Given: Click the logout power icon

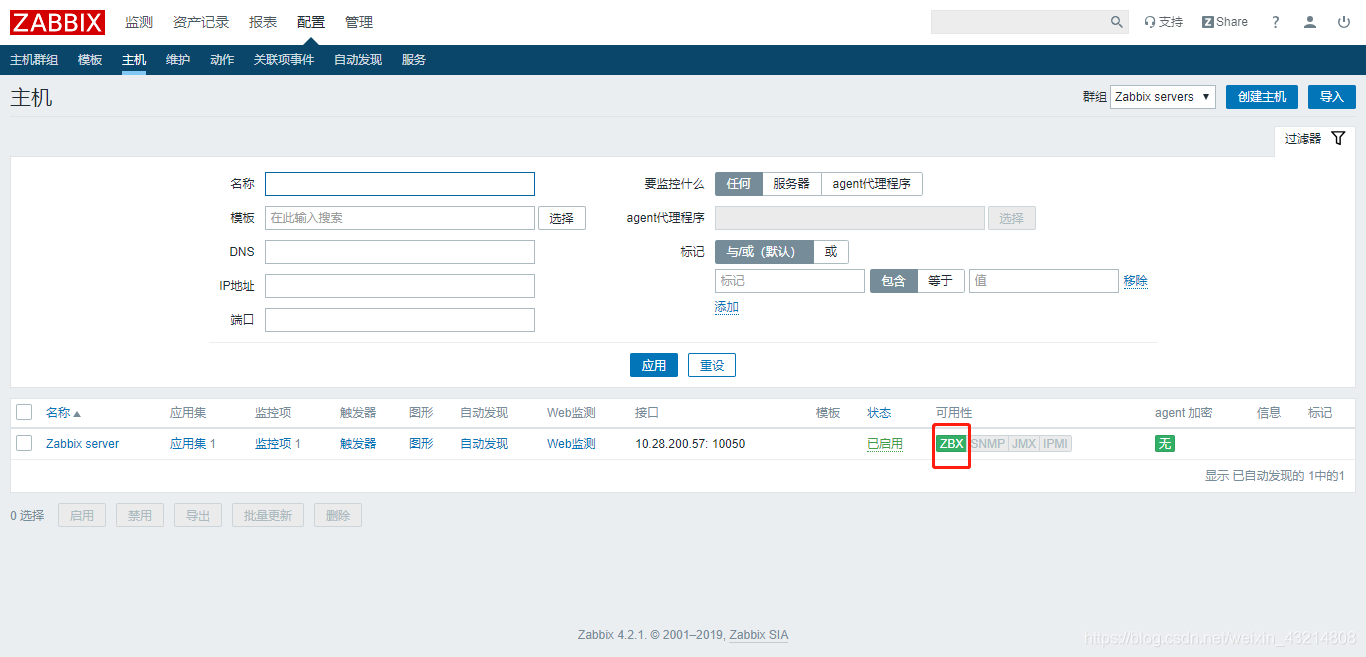Looking at the screenshot, I should 1343,22.
